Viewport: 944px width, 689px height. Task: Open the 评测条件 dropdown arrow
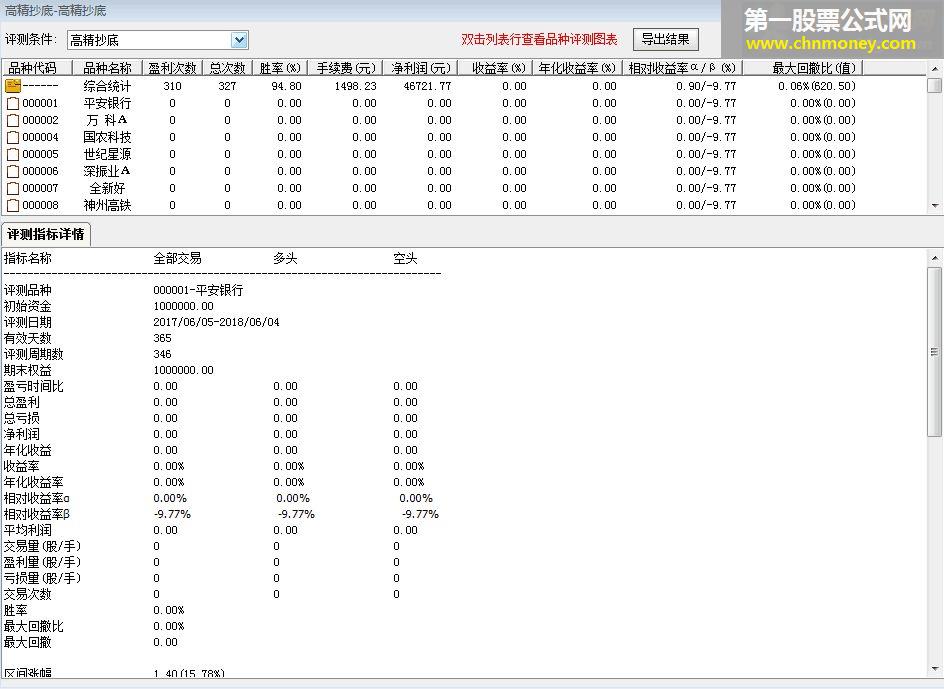[239, 40]
